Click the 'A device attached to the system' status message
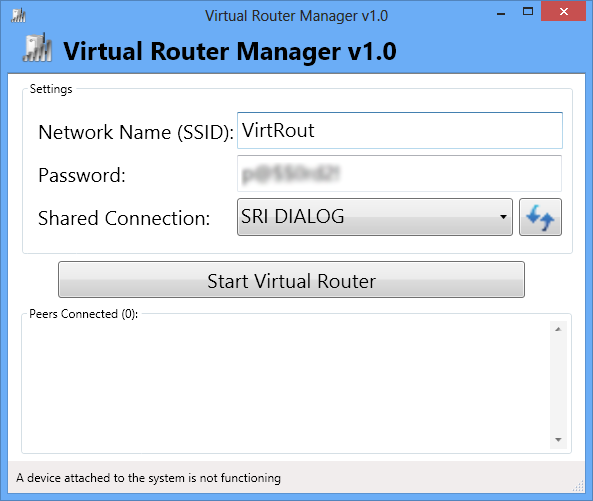This screenshot has height=501, width=593. pos(148,478)
